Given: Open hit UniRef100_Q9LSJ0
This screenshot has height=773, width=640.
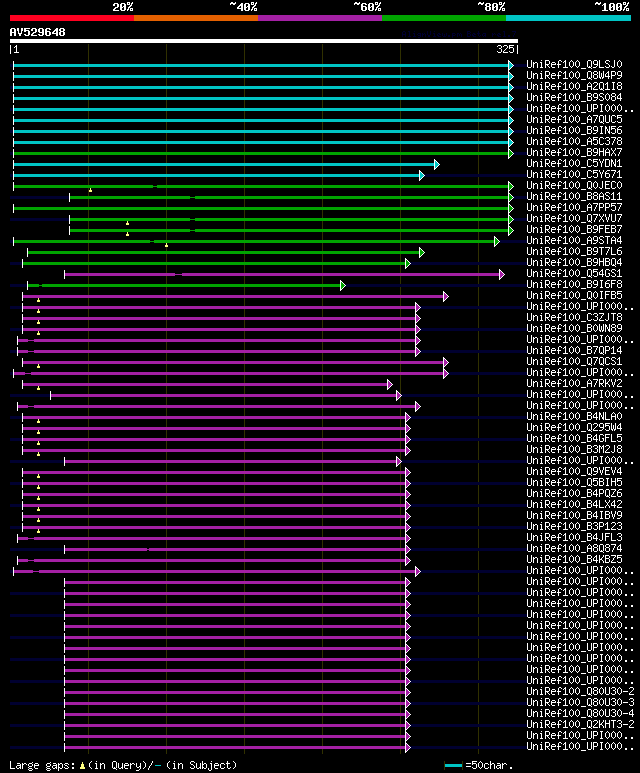Looking at the screenshot, I should pyautogui.click(x=574, y=65).
